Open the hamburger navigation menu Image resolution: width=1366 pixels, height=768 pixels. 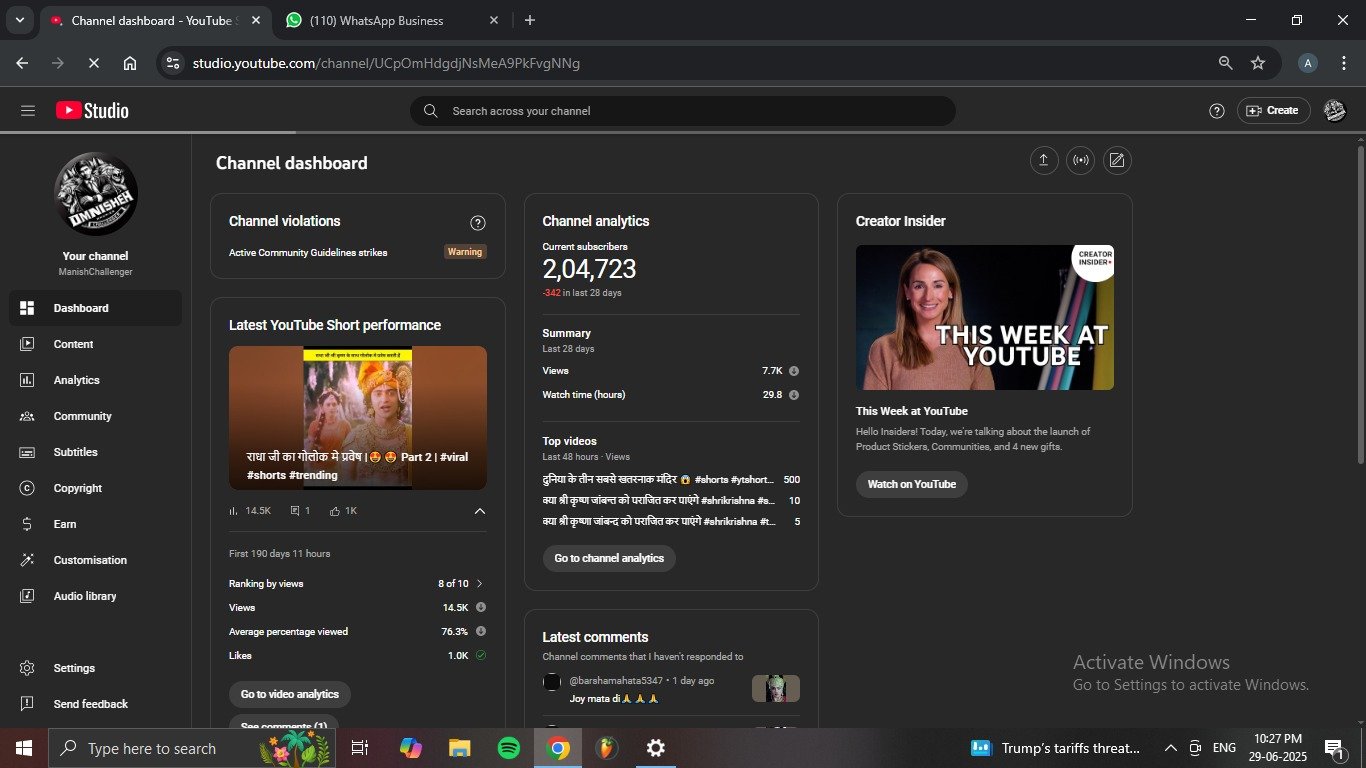tap(28, 111)
